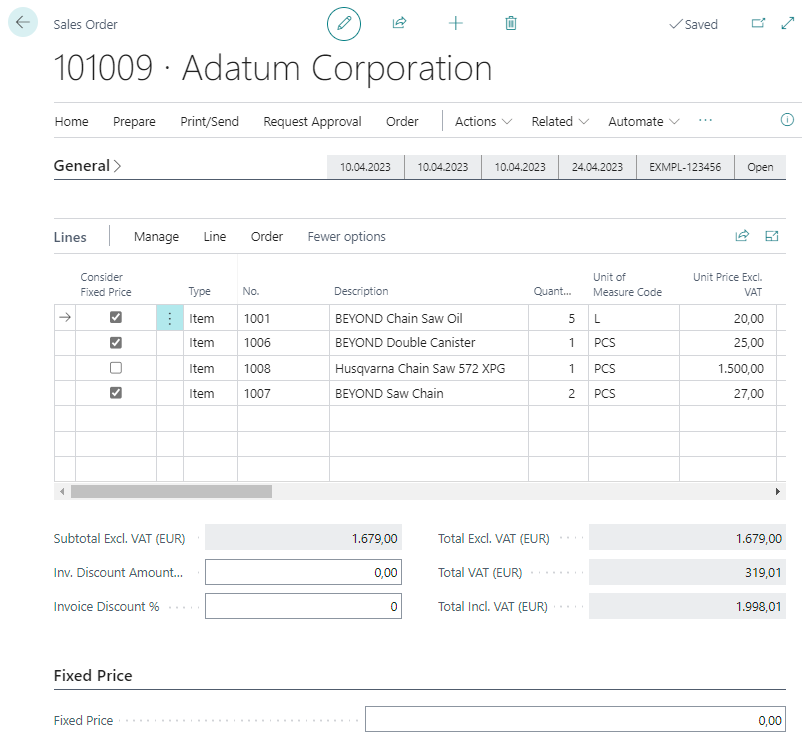Expand the Related dropdown menu
Viewport: 808px width, 753px height.
click(560, 121)
